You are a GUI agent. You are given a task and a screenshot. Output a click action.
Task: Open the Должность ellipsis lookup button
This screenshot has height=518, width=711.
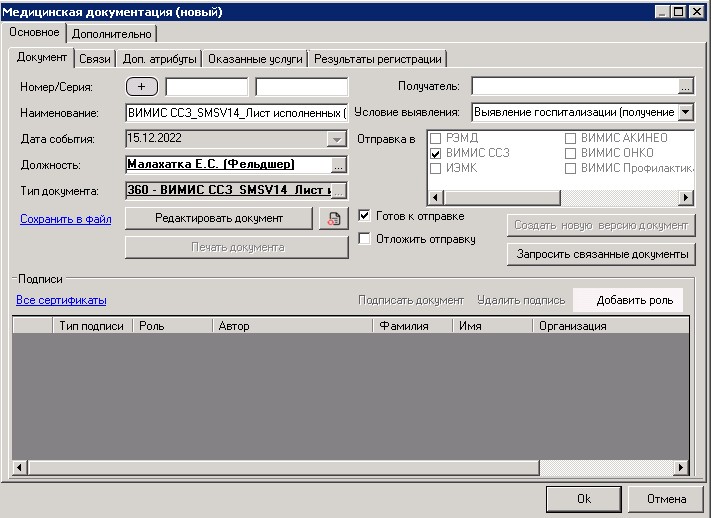tap(338, 165)
